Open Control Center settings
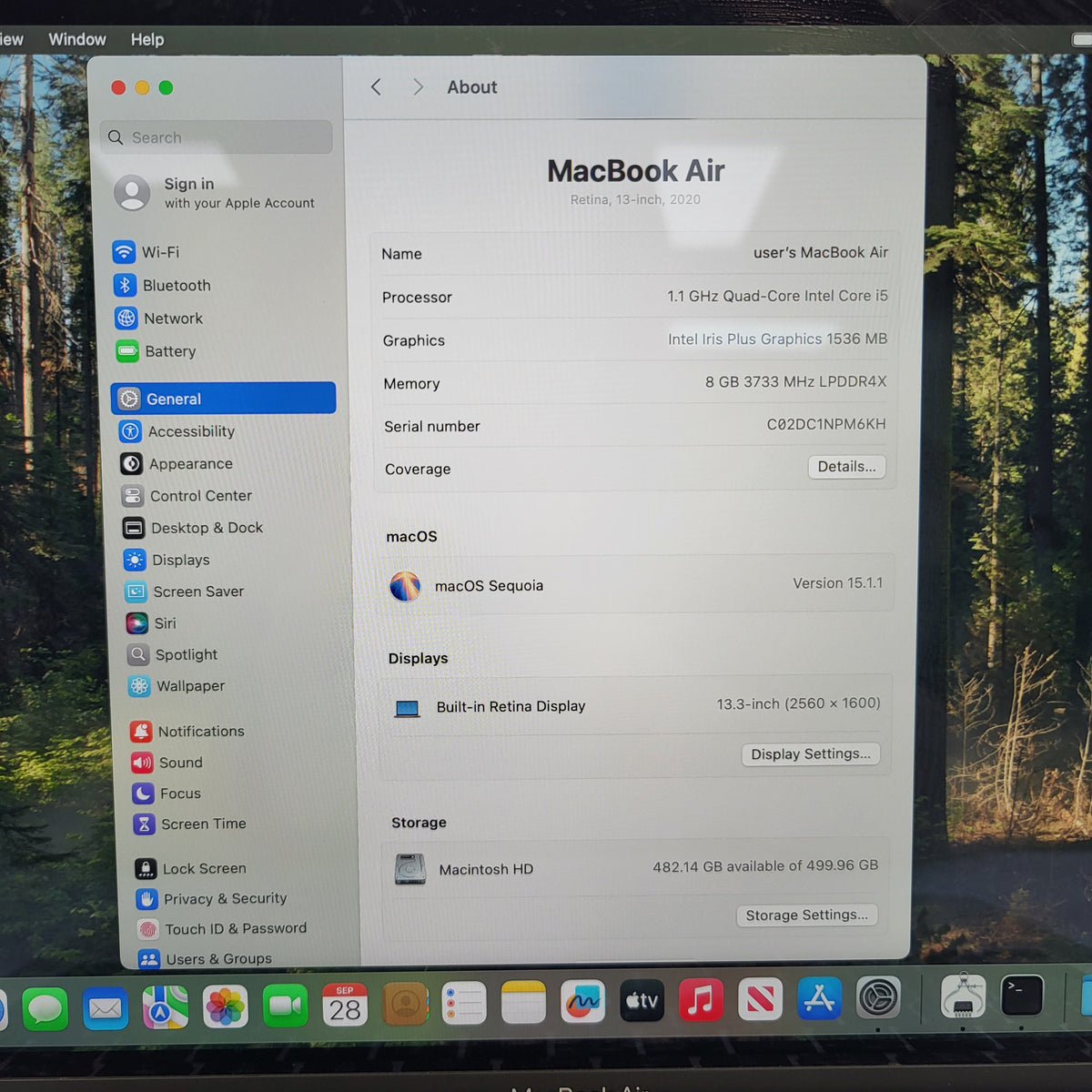The image size is (1092, 1092). (x=187, y=496)
